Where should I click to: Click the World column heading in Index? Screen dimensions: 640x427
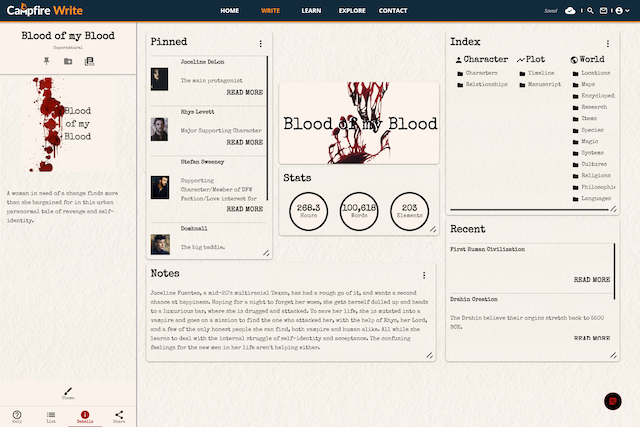[587, 60]
